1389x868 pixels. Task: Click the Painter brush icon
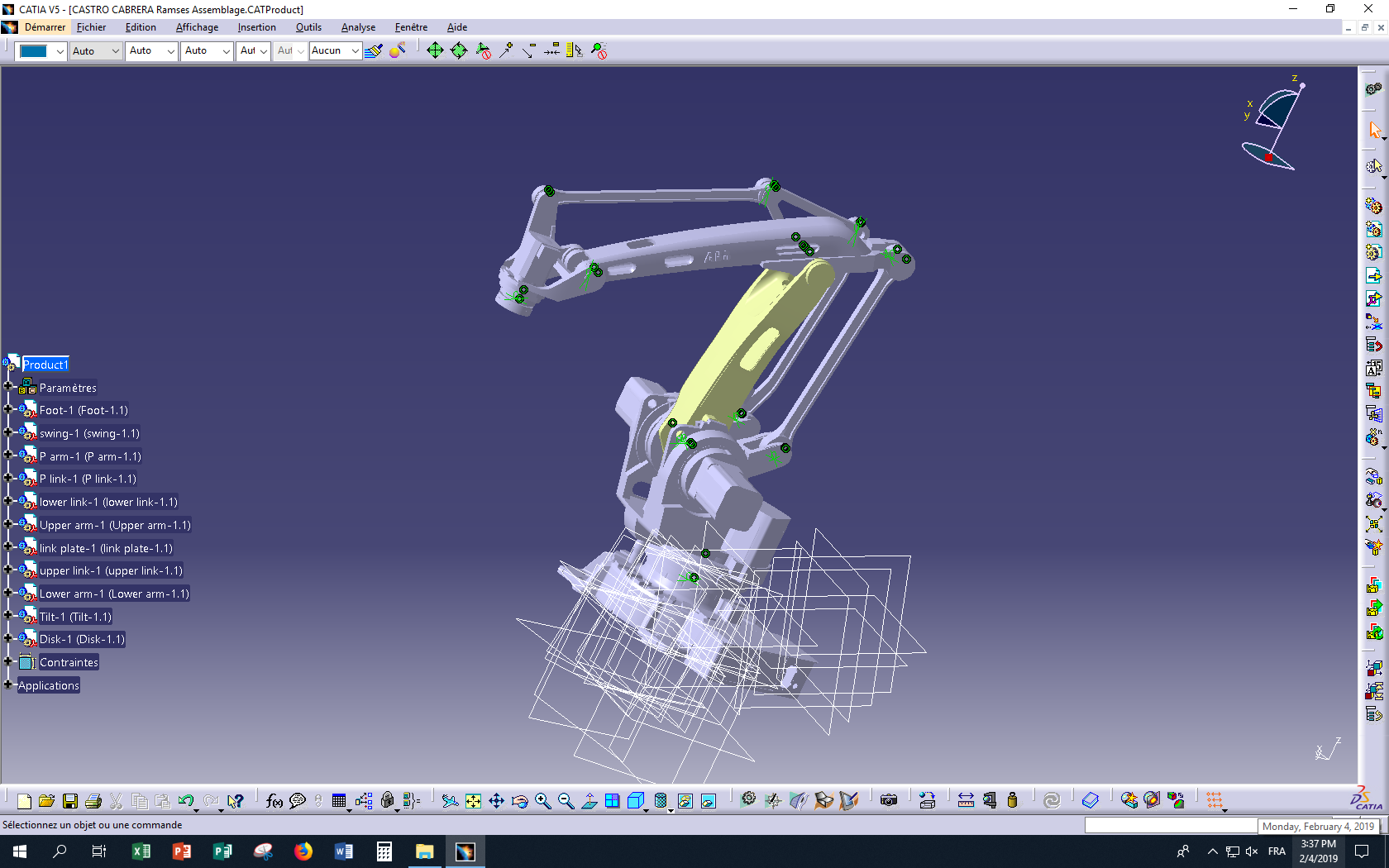[374, 50]
